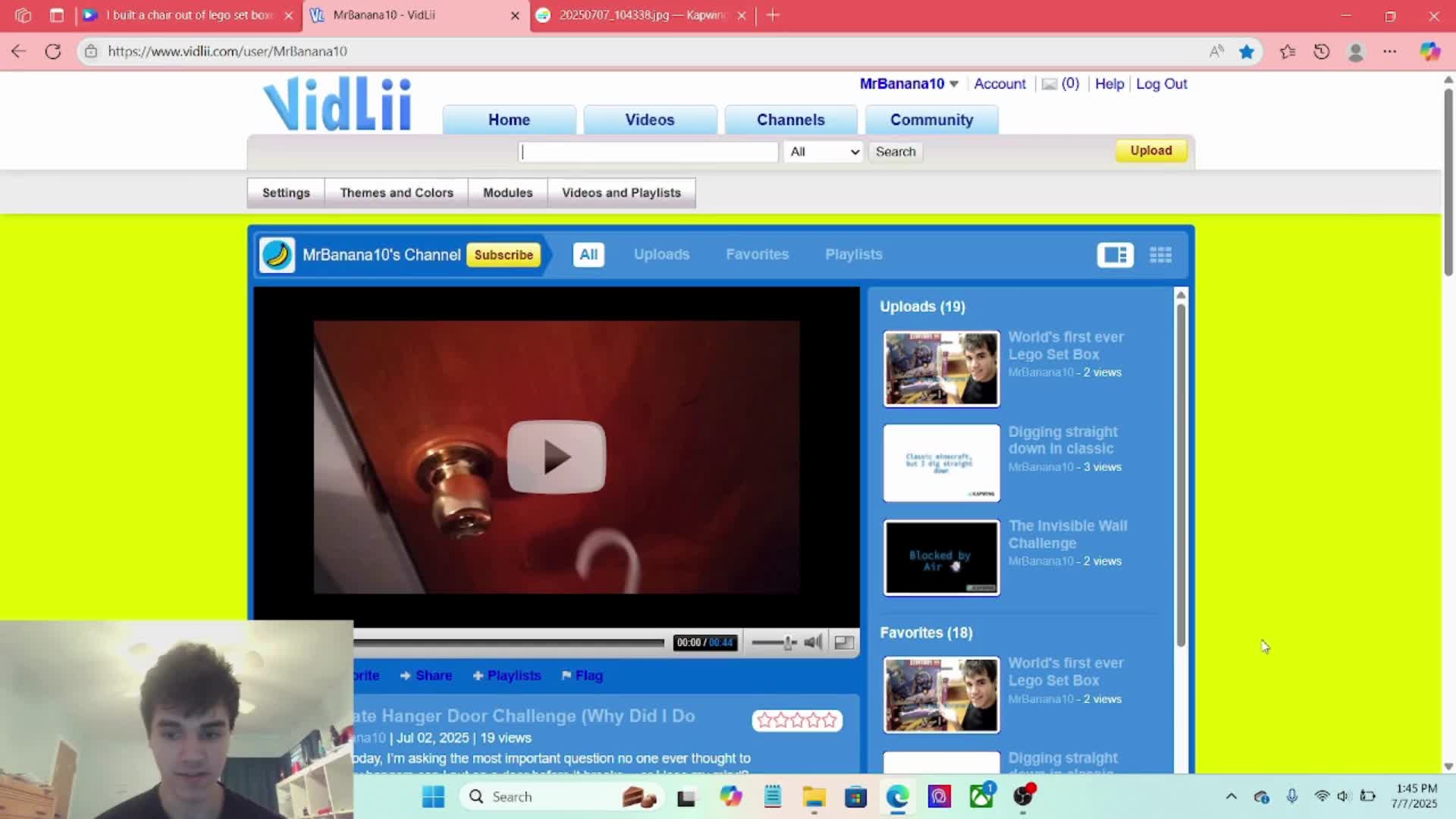Image resolution: width=1456 pixels, height=819 pixels.
Task: Click the Flag link below the video
Action: coord(582,676)
